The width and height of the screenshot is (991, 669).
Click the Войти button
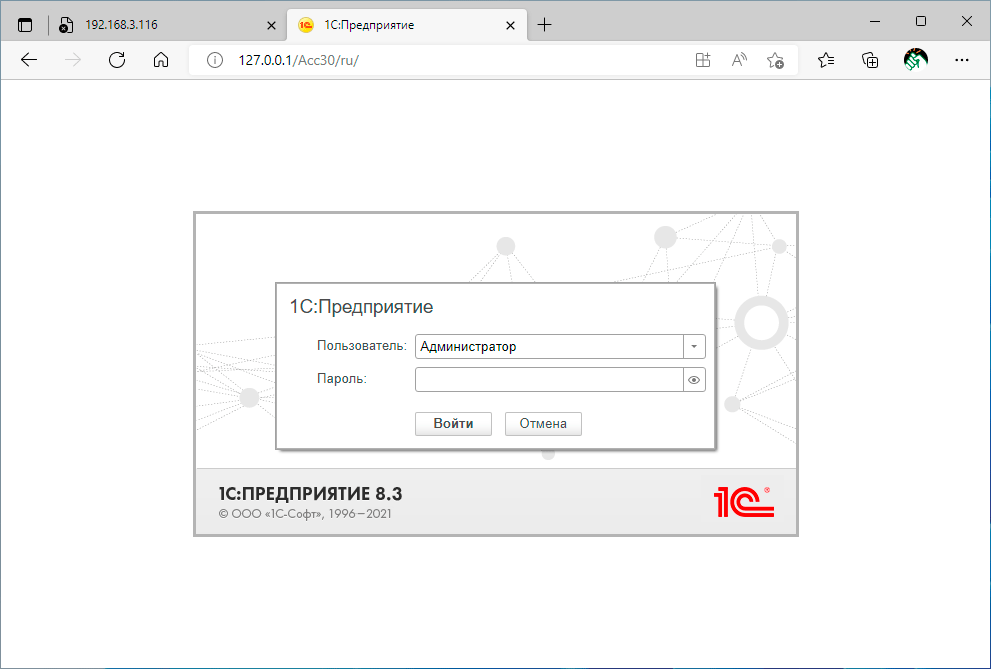[x=453, y=423]
